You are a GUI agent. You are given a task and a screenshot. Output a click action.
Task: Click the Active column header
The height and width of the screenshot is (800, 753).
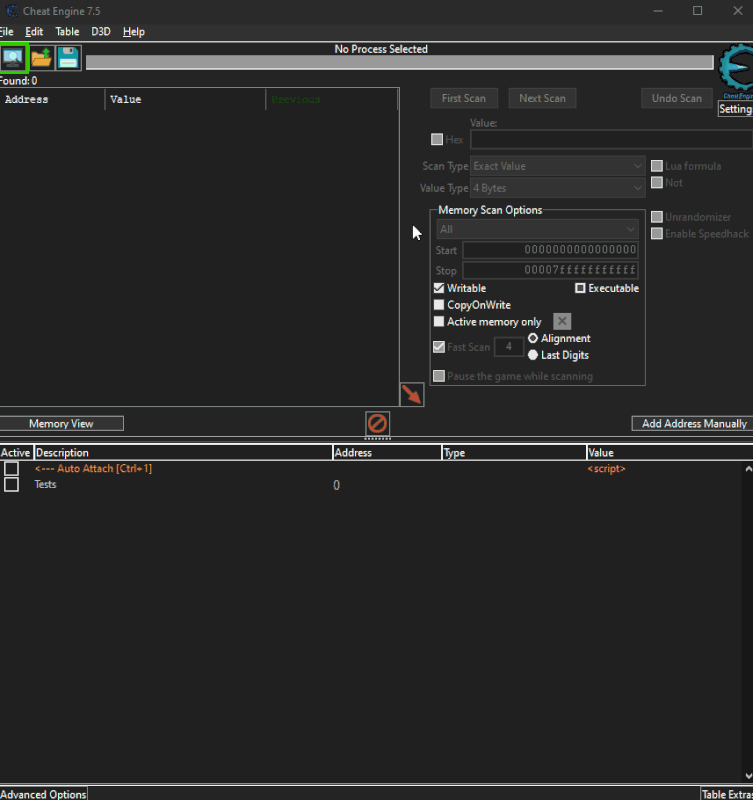pos(16,453)
